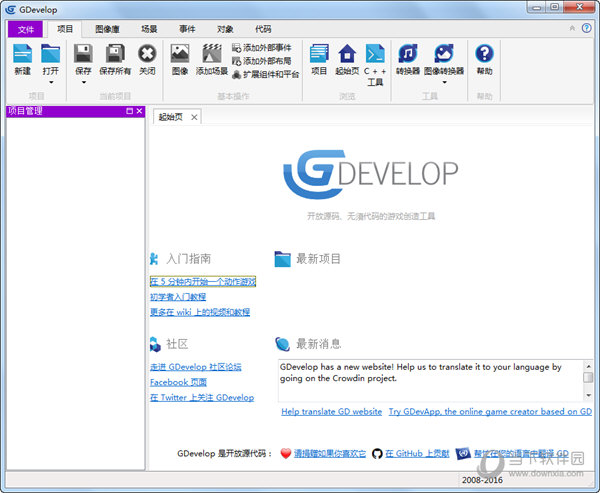Click 添加外部事件 in the ribbon
Viewport: 600px width, 493px height.
click(x=262, y=48)
